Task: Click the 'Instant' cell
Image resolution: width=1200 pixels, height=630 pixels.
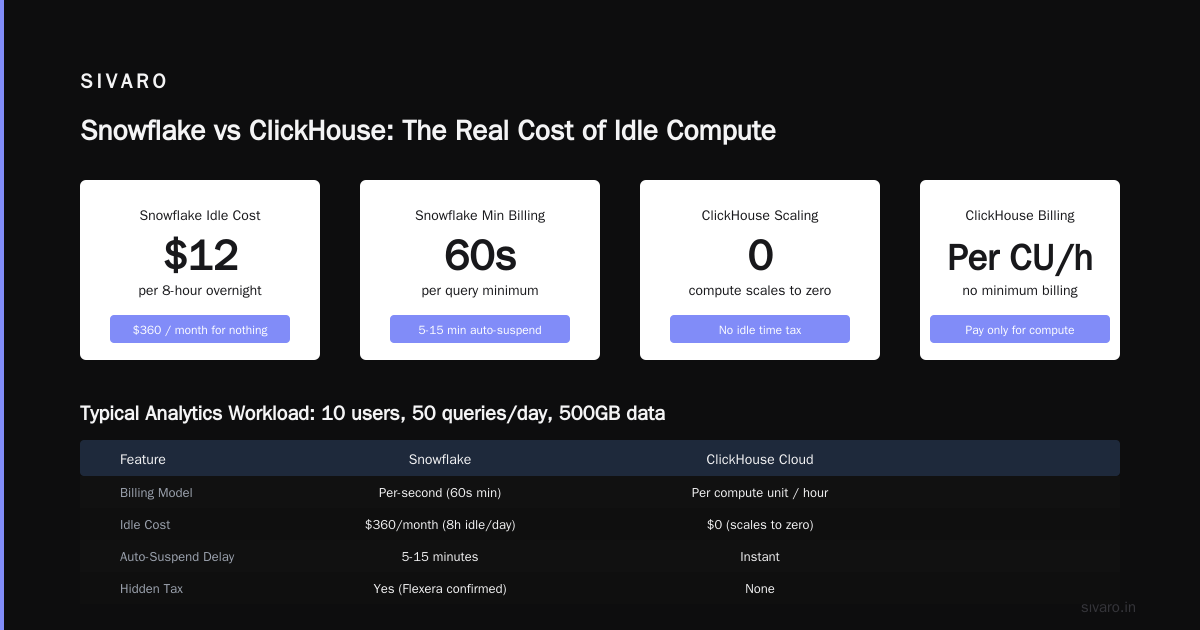Action: click(x=760, y=557)
